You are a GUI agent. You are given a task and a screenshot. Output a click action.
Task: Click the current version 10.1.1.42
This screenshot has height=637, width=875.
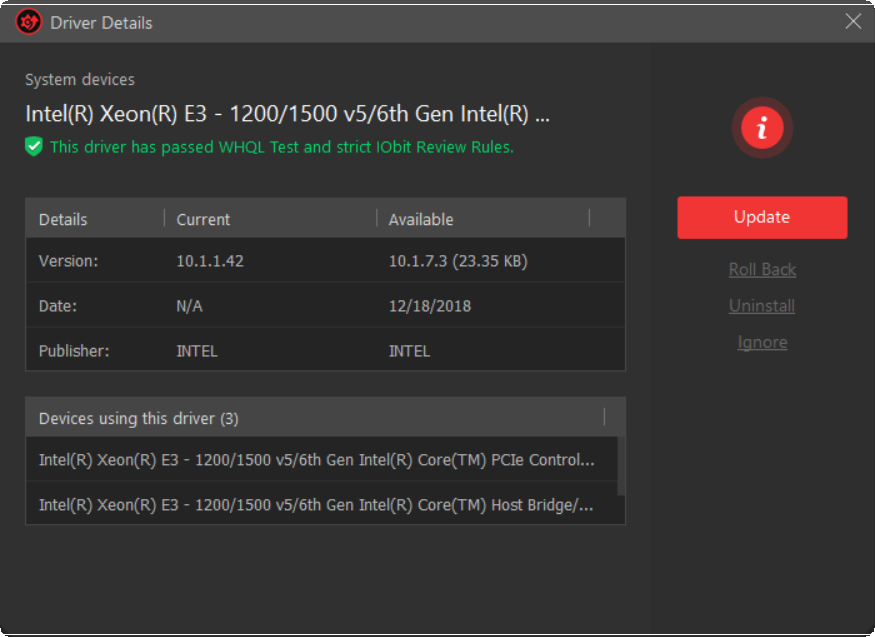coord(210,260)
